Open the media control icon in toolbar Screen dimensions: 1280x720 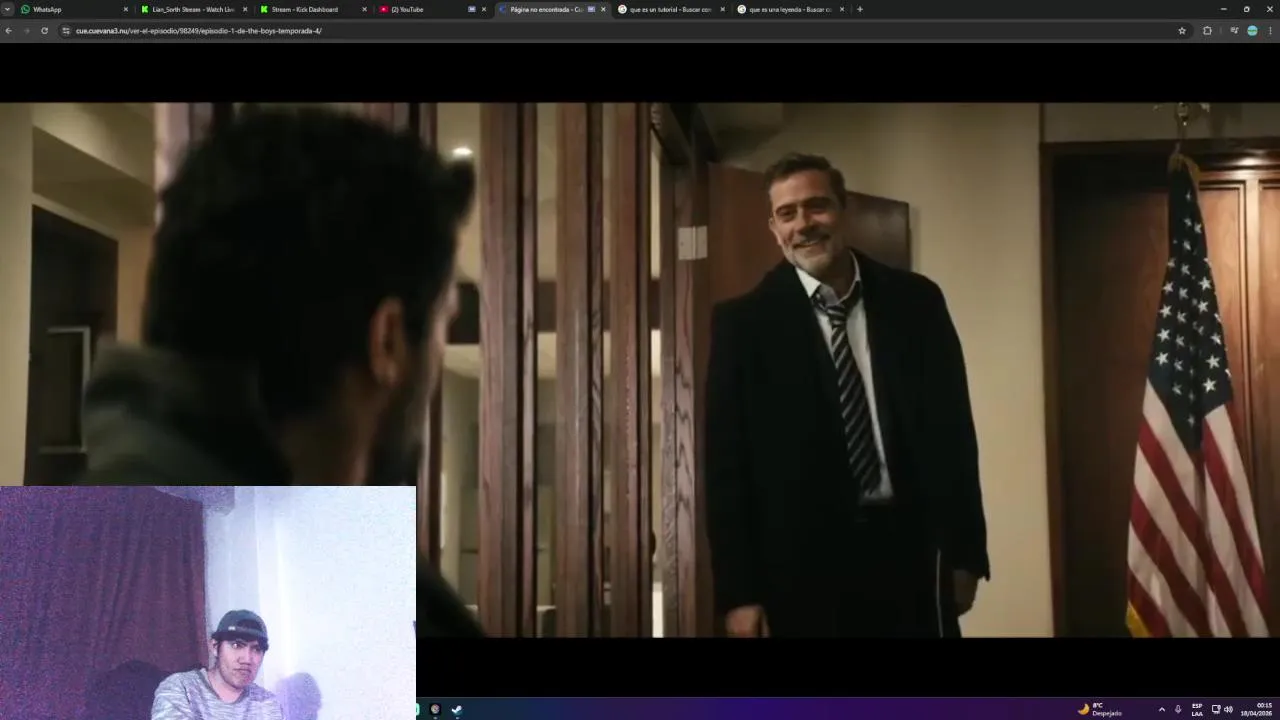[x=1234, y=31]
